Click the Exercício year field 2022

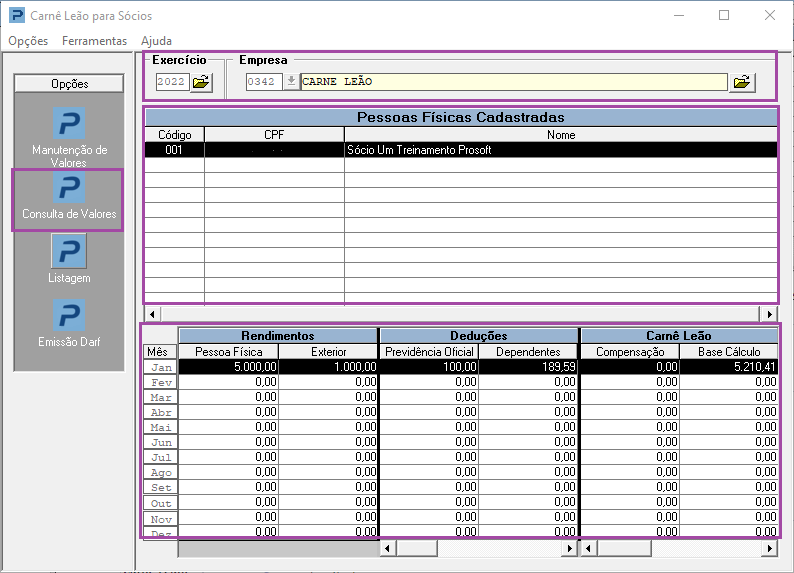(x=172, y=81)
